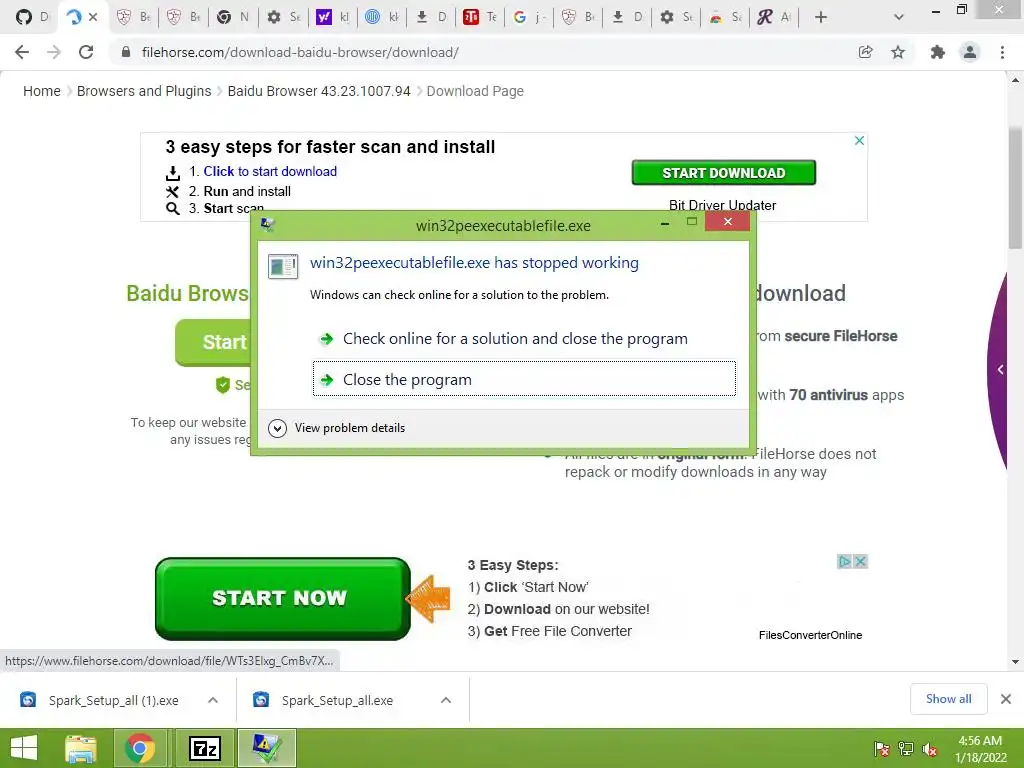Expand options for Spark_Setup_all.exe

pyautogui.click(x=446, y=700)
